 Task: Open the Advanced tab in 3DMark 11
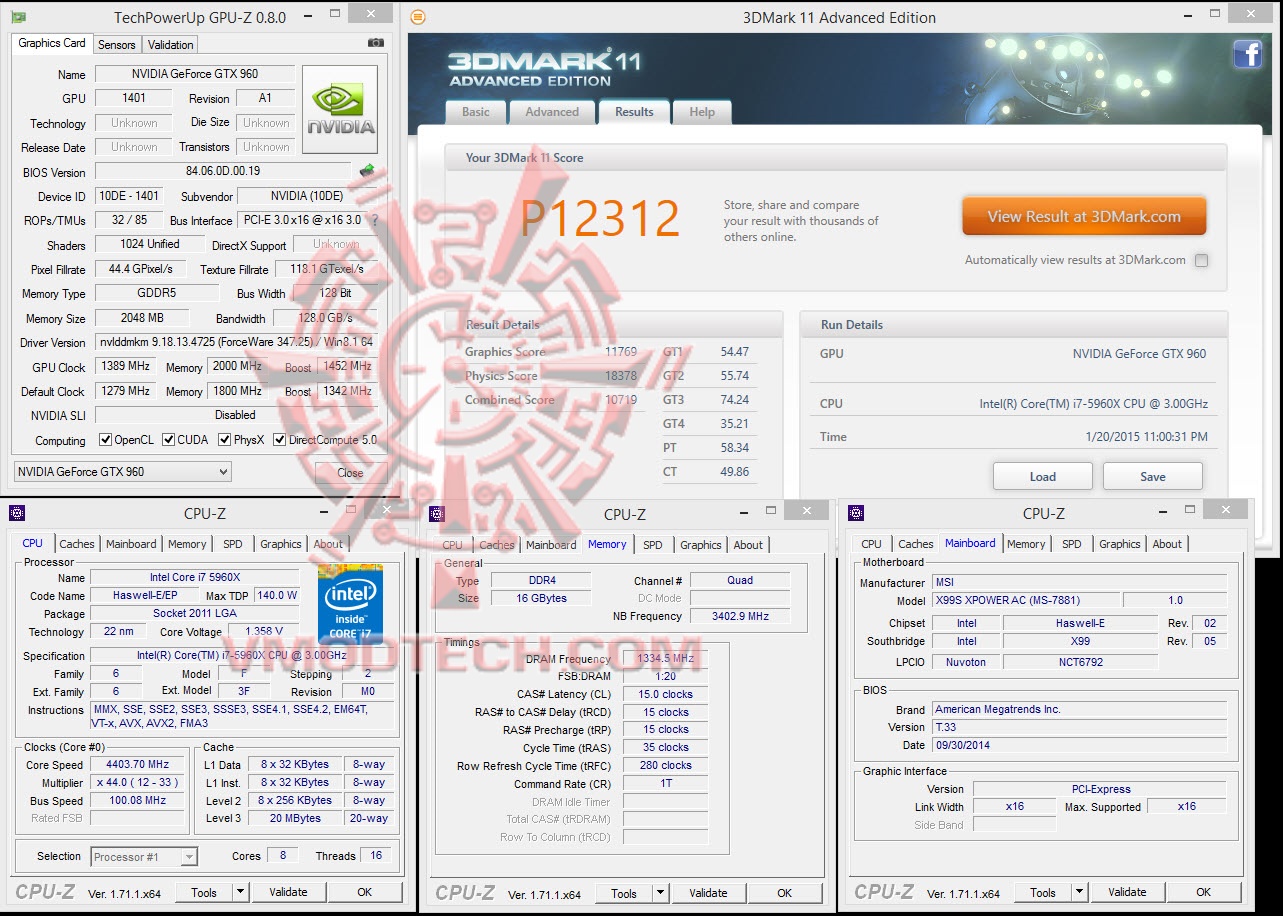tap(552, 112)
